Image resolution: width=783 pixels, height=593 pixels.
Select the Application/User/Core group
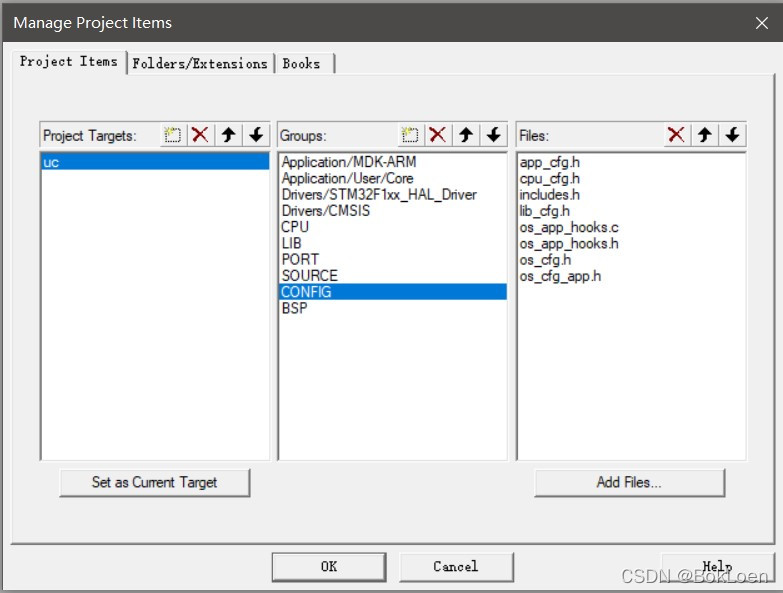tap(392, 178)
